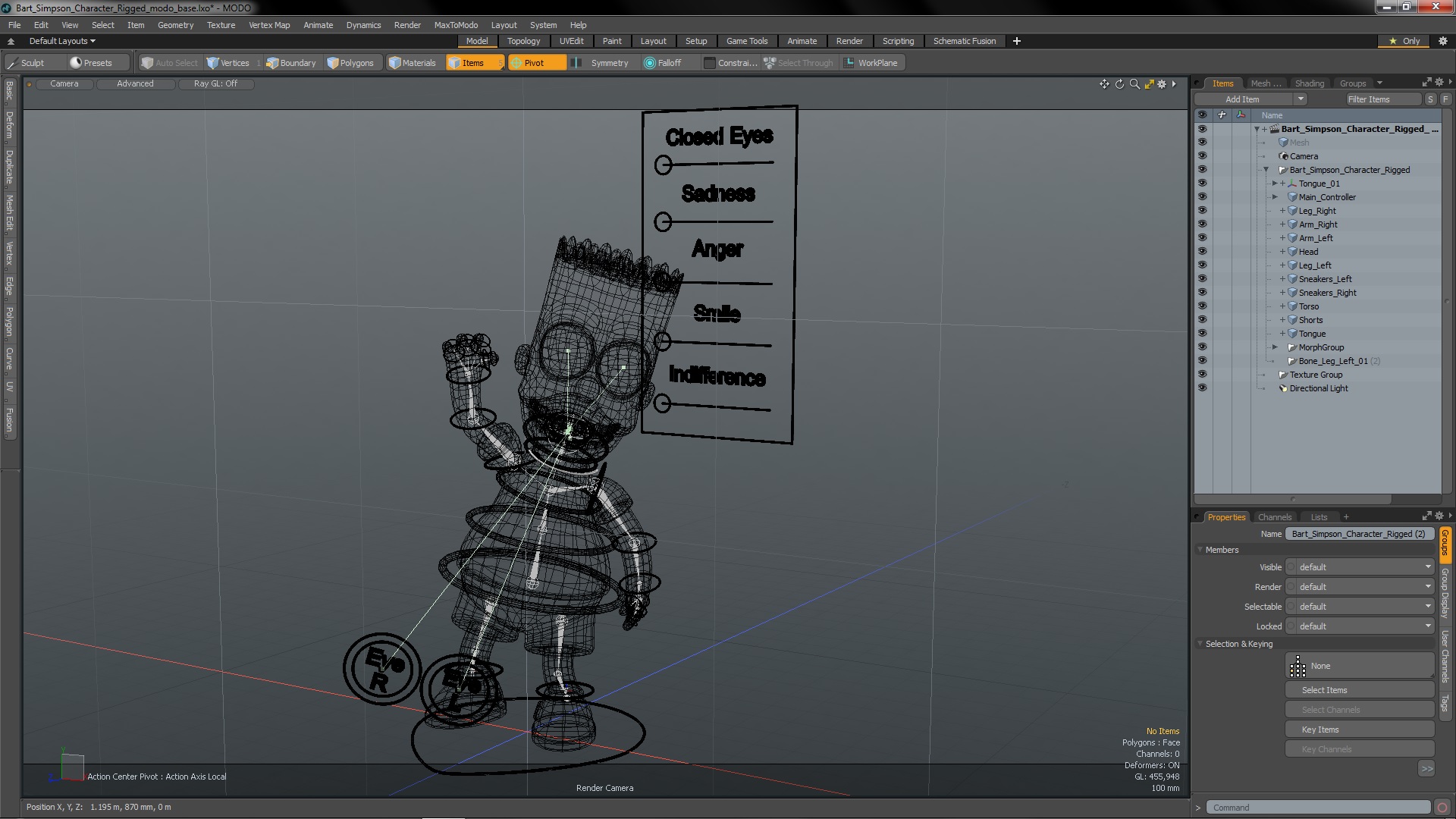Click the viewport zoom magnifier icon
The width and height of the screenshot is (1456, 819).
click(x=1134, y=84)
